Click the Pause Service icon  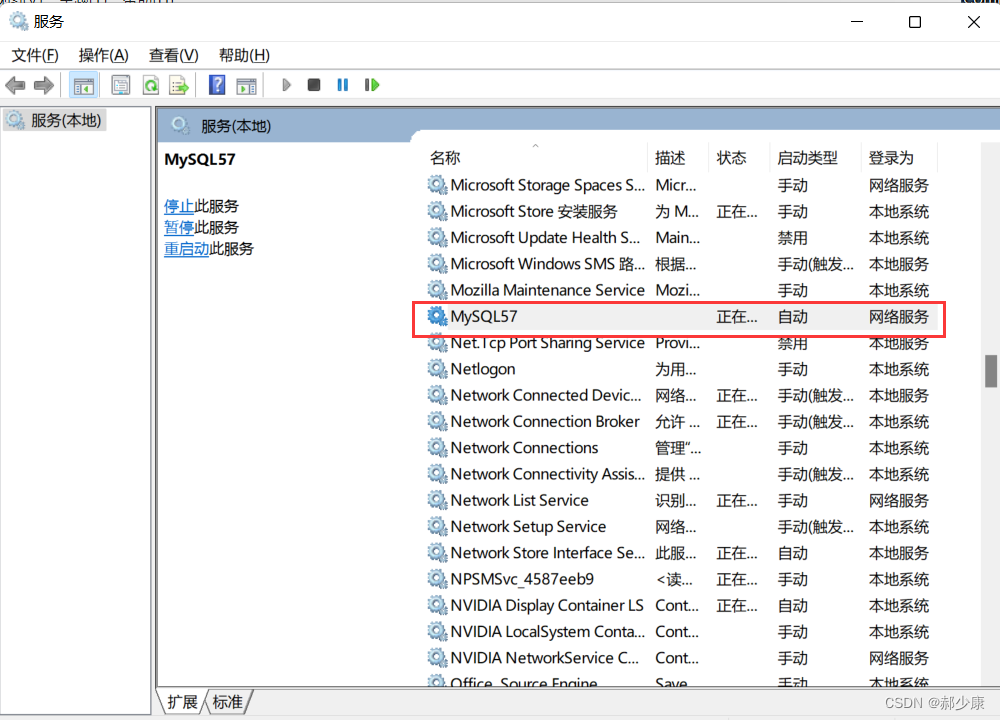(343, 85)
